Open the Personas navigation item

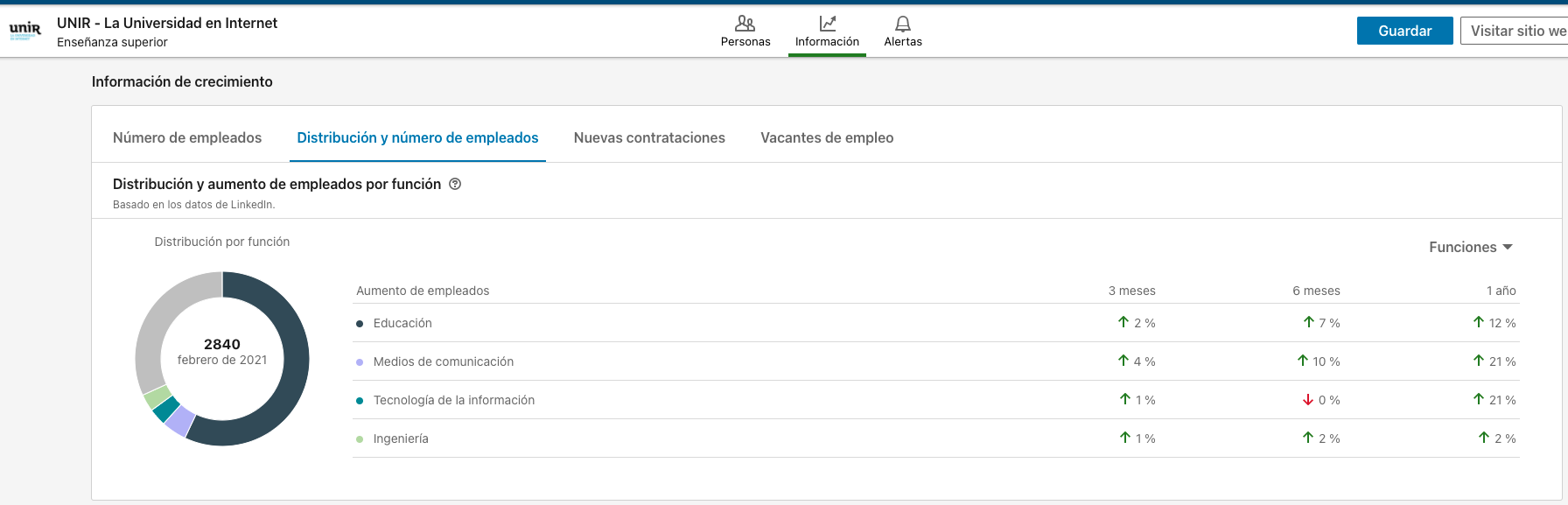click(745, 32)
